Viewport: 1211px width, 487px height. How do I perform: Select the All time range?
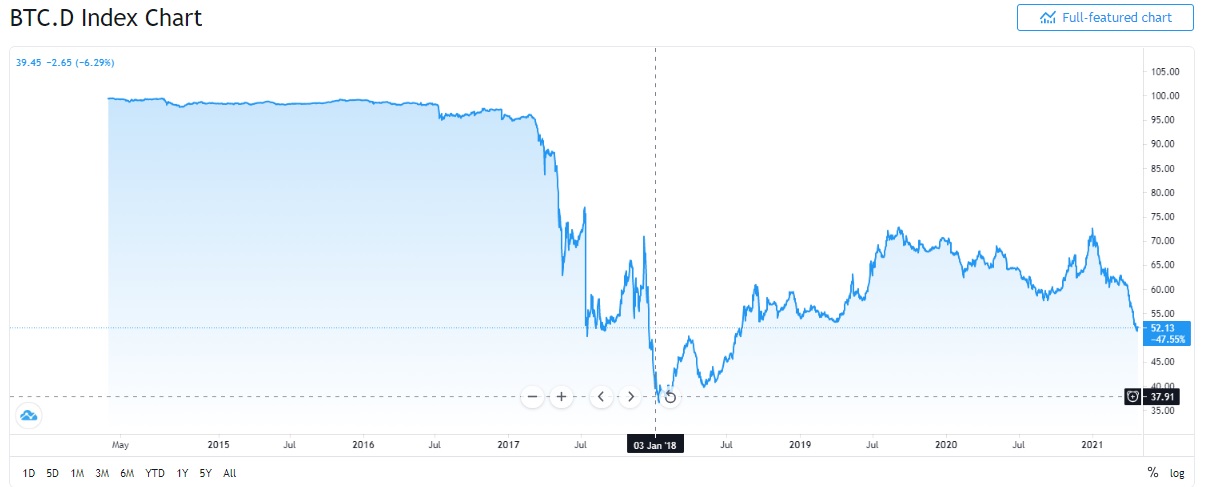pyautogui.click(x=230, y=473)
